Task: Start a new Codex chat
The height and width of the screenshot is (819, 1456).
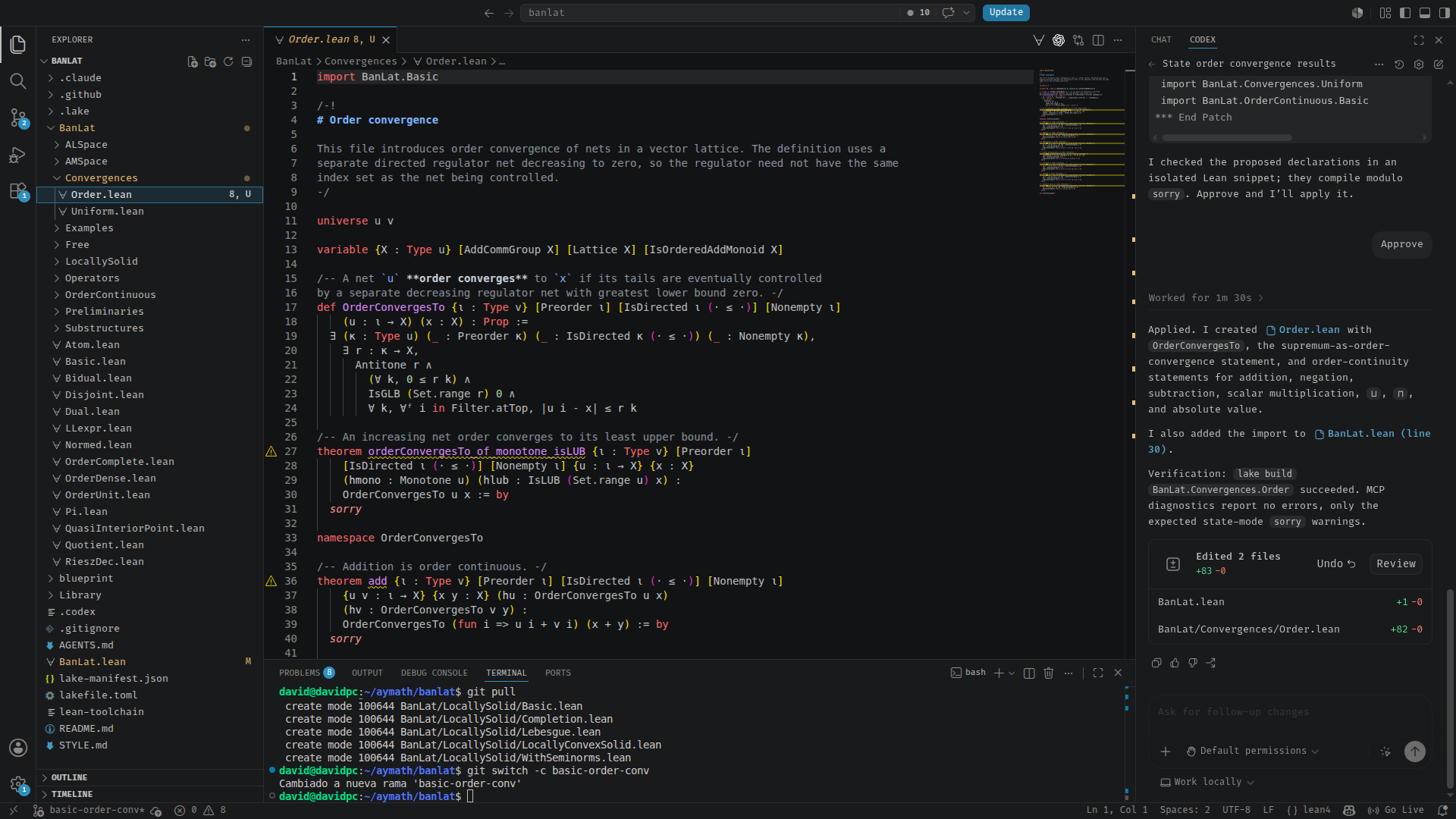Action: [1439, 64]
